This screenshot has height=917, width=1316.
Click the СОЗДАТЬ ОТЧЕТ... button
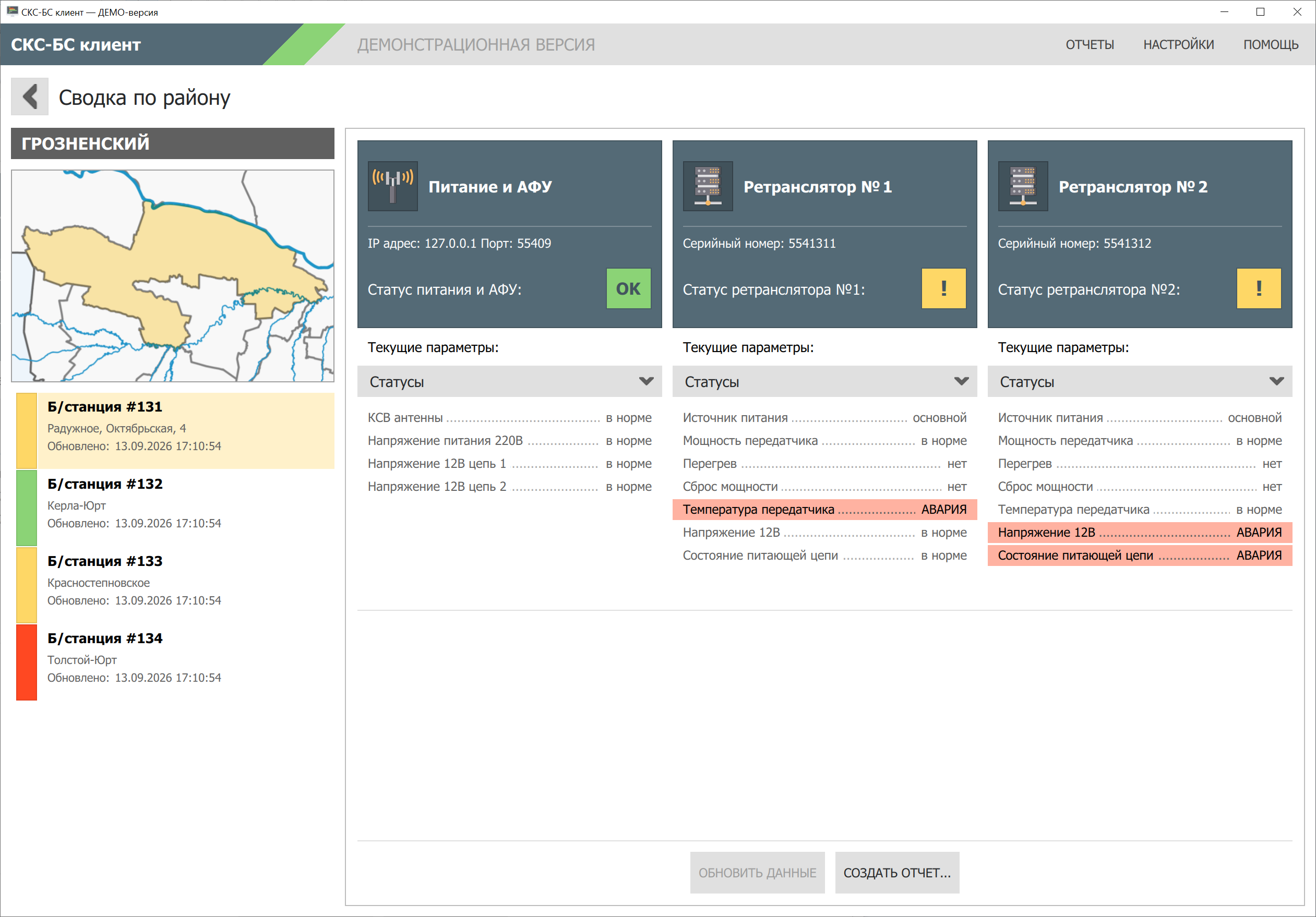tap(898, 873)
